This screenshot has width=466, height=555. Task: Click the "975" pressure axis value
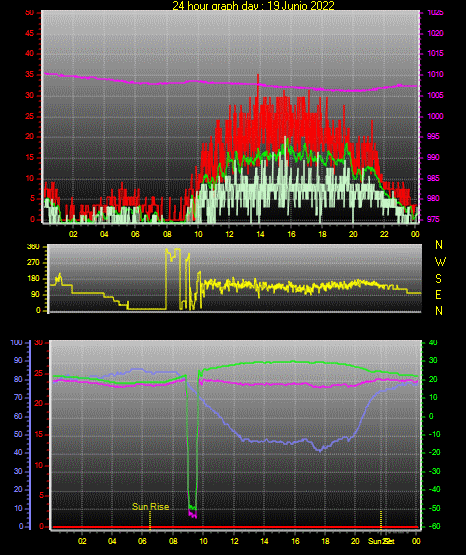pos(433,219)
